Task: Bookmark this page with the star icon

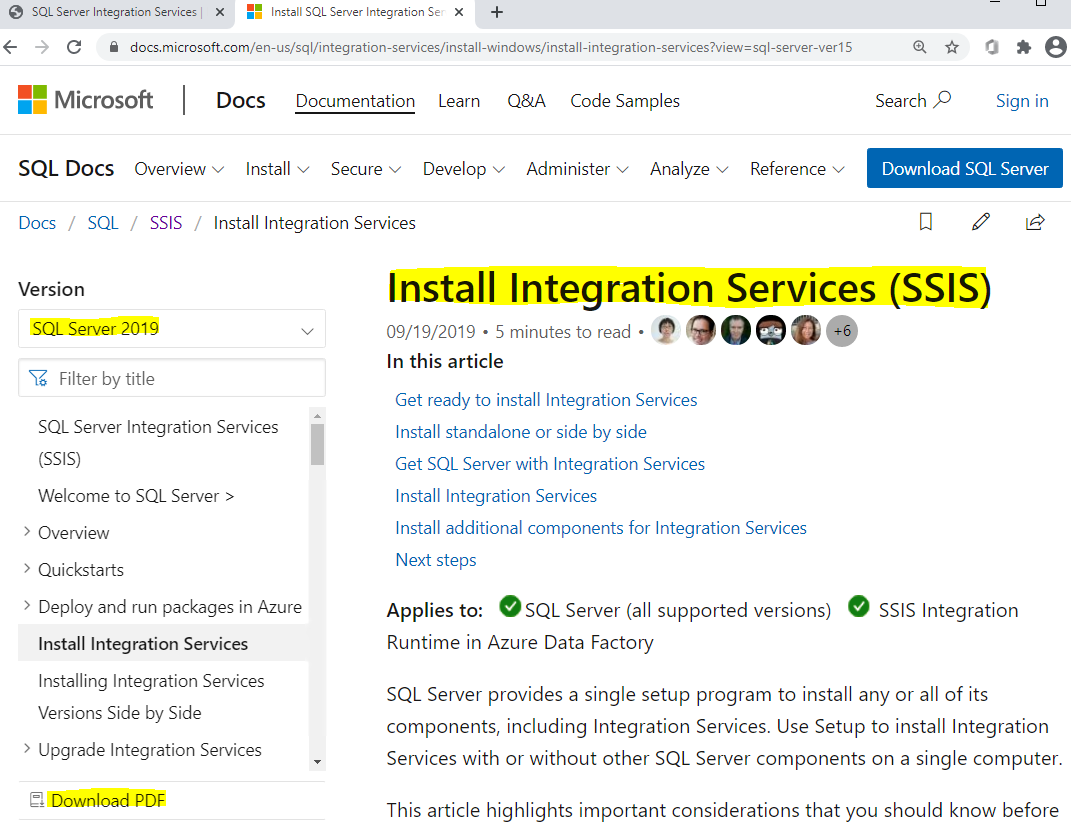Action: [x=951, y=47]
